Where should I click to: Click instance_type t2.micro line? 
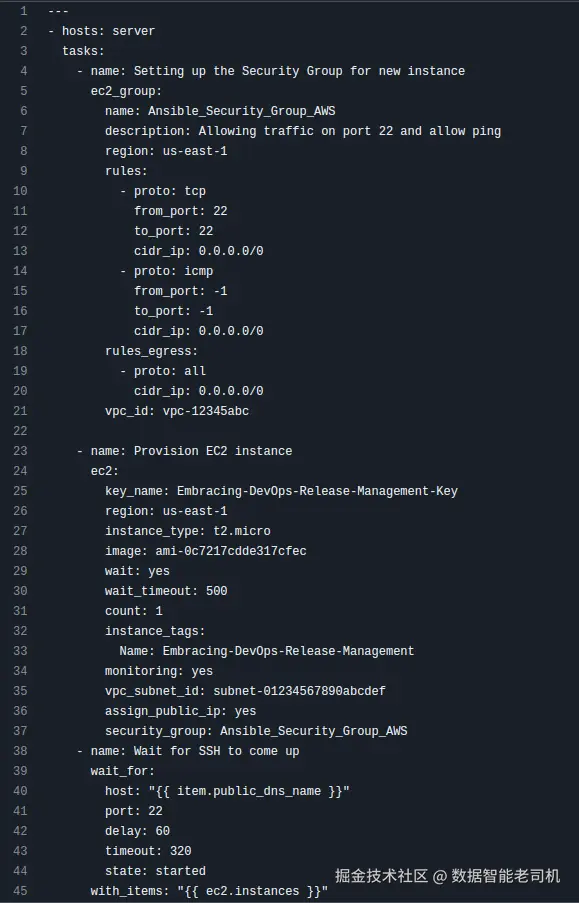coord(188,531)
